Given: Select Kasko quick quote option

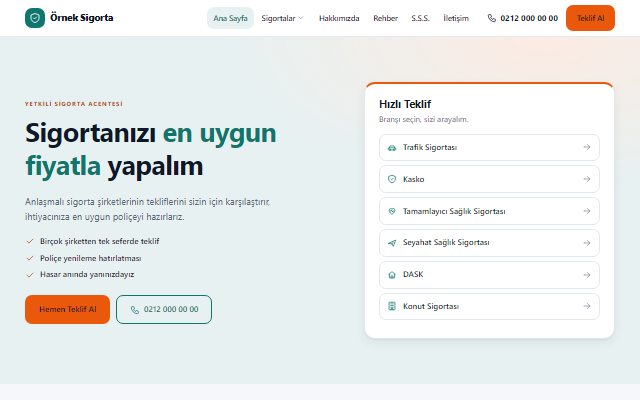Looking at the screenshot, I should point(489,179).
